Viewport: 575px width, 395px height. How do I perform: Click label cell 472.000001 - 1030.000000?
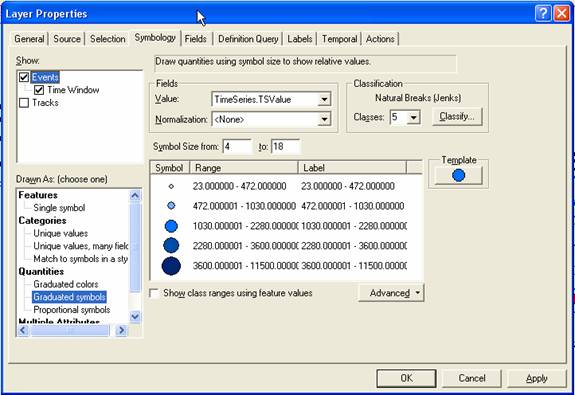pyautogui.click(x=353, y=206)
